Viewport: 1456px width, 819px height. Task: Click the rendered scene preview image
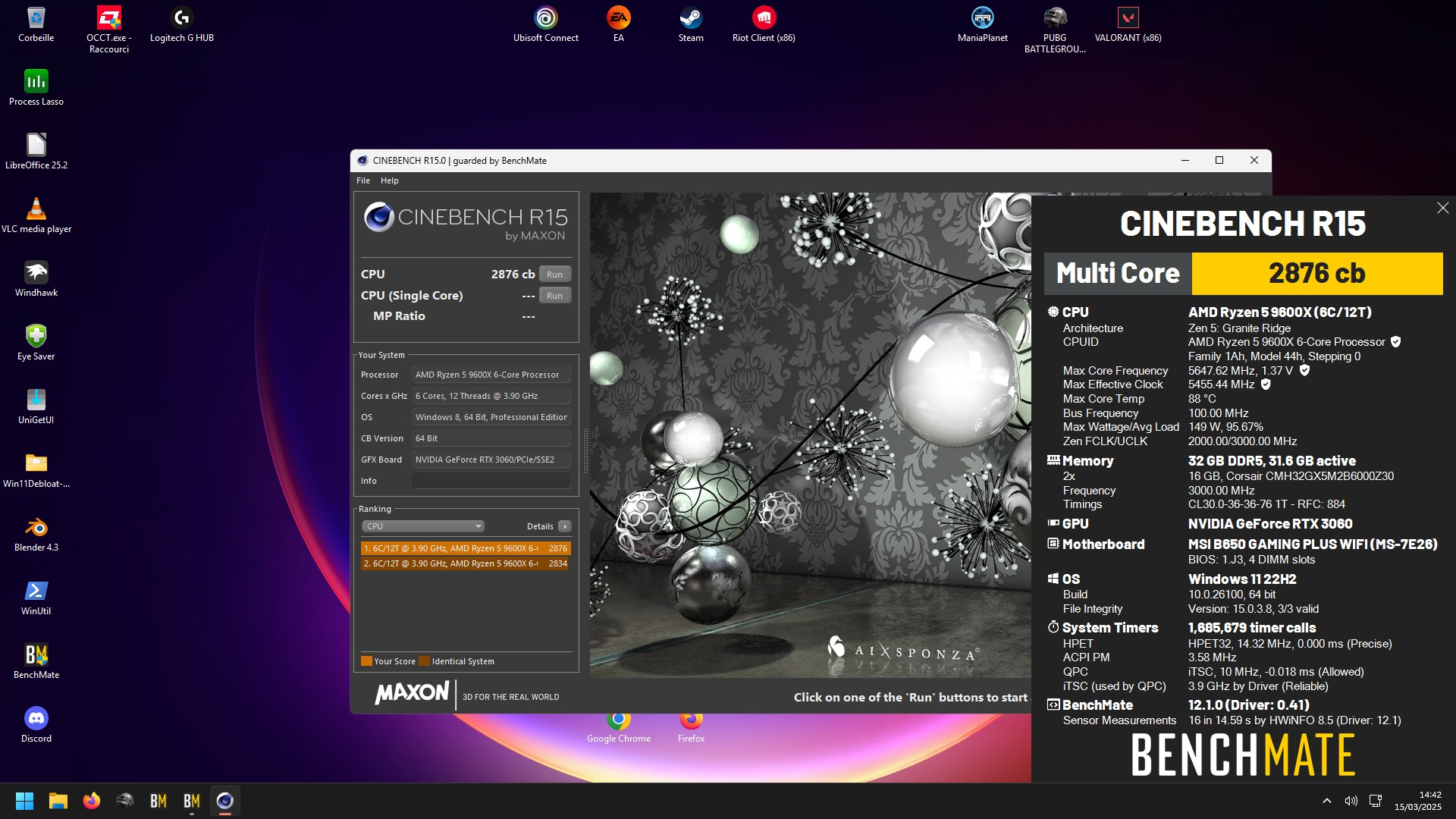pos(810,435)
